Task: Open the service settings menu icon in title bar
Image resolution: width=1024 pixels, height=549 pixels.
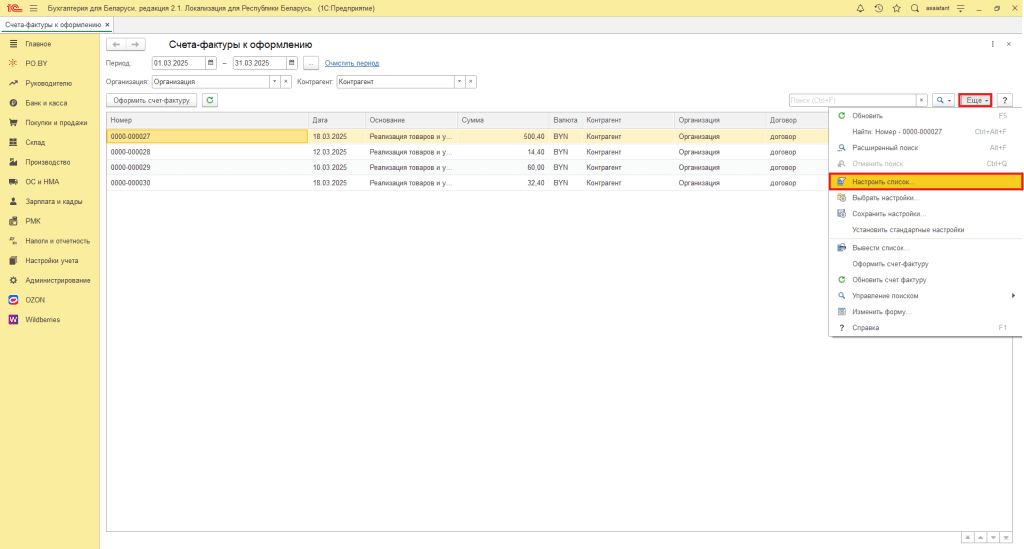Action: point(961,8)
